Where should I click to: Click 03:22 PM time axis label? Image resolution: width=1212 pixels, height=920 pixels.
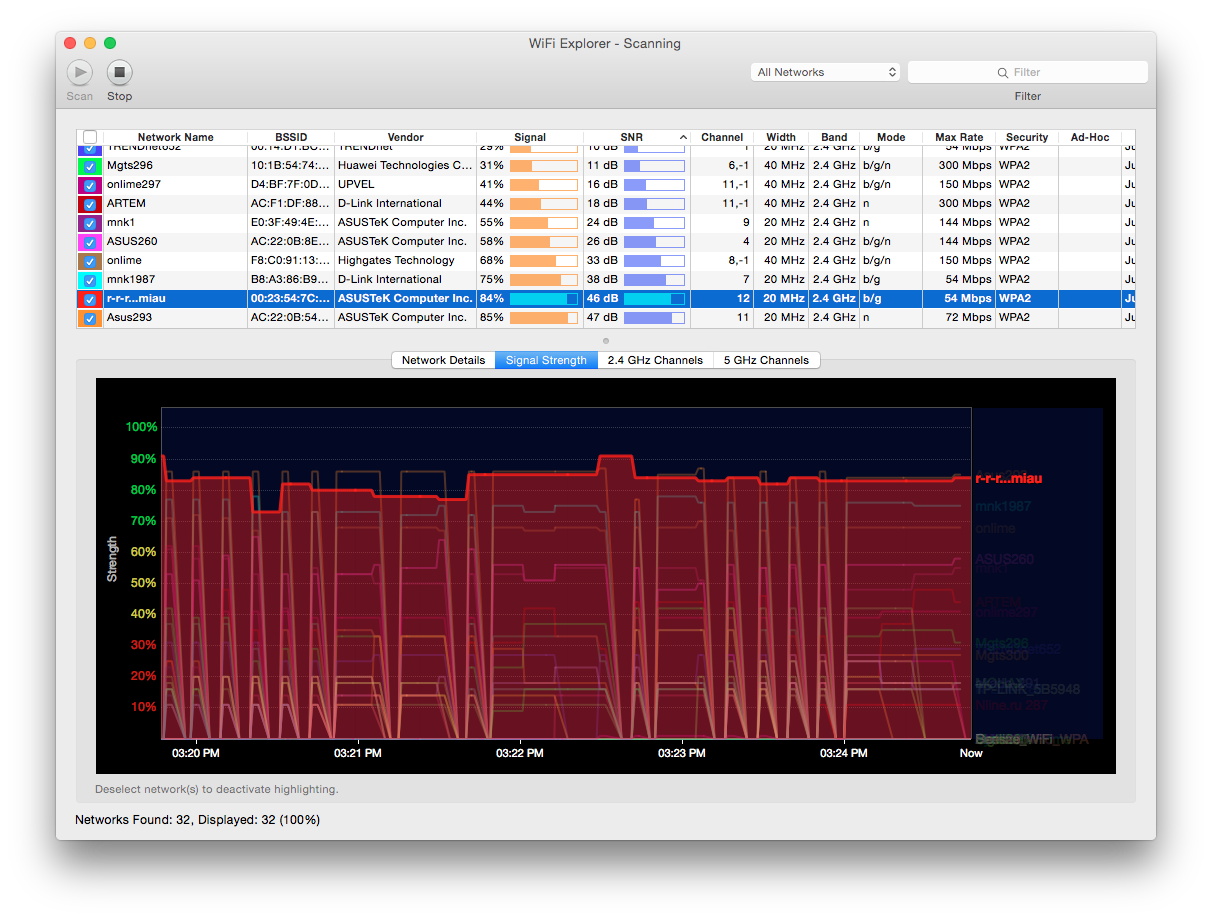point(520,753)
